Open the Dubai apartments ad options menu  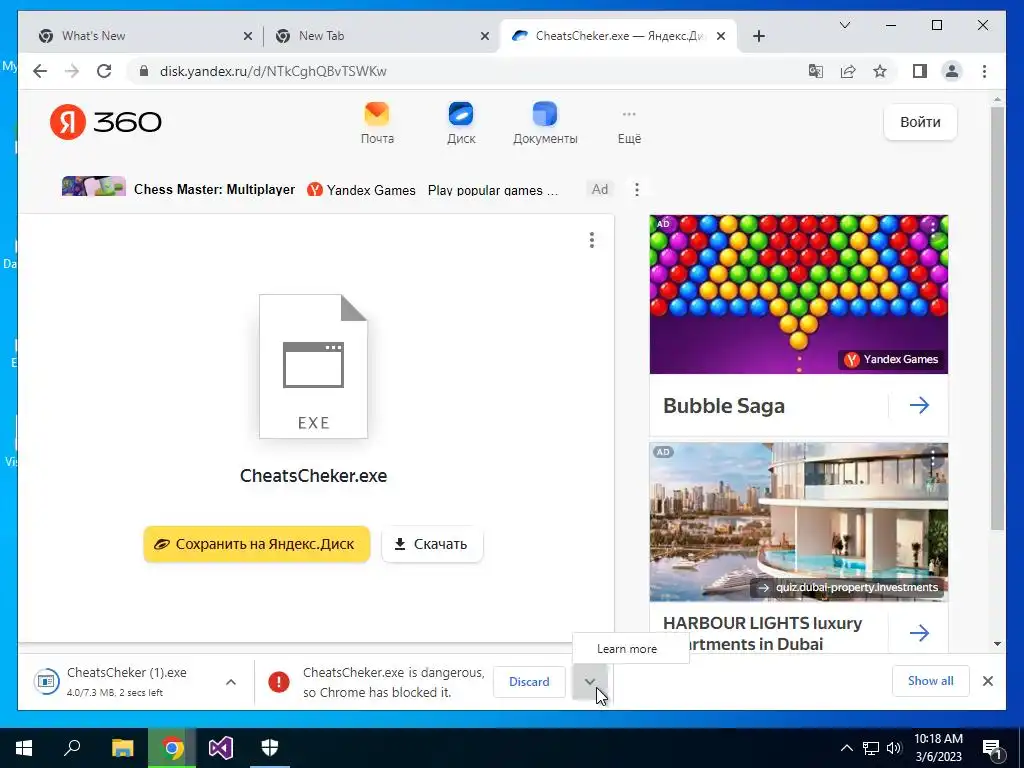point(933,459)
